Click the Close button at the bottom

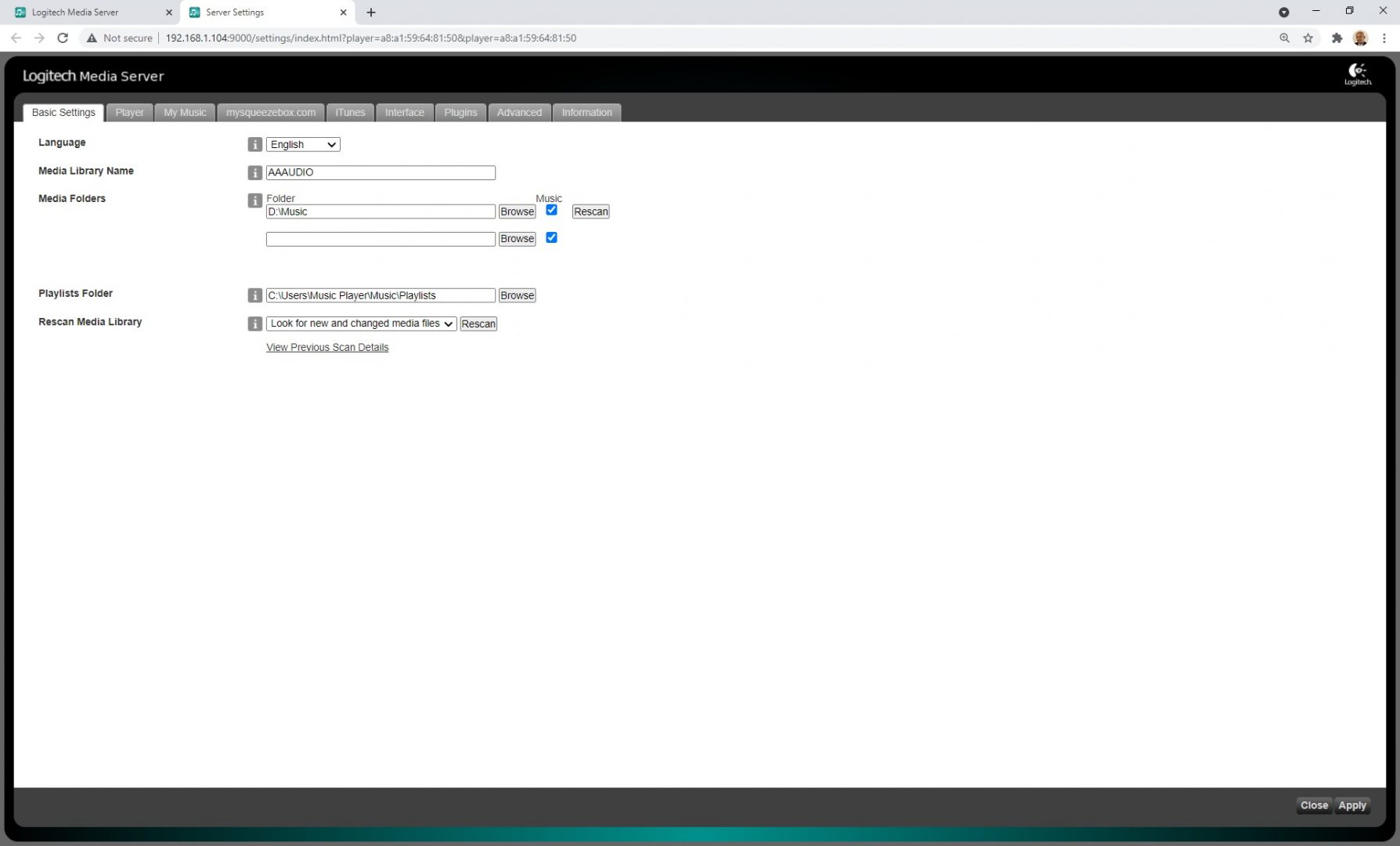point(1314,805)
